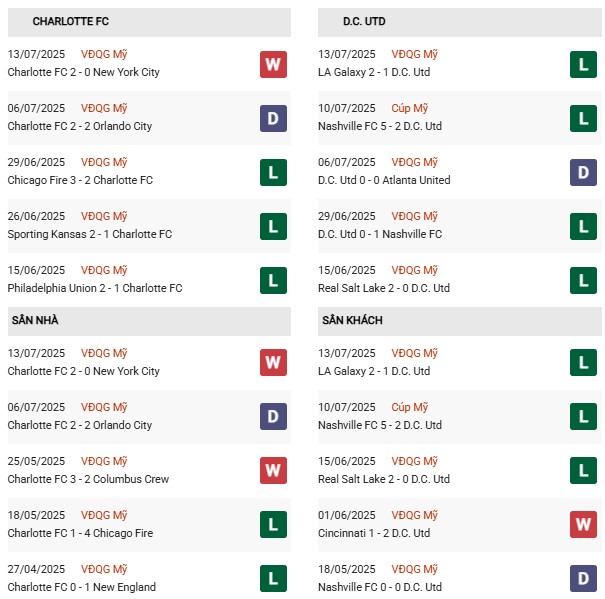Open the CHARLOTTE FC section header
This screenshot has height=599, width=605.
(x=70, y=21)
